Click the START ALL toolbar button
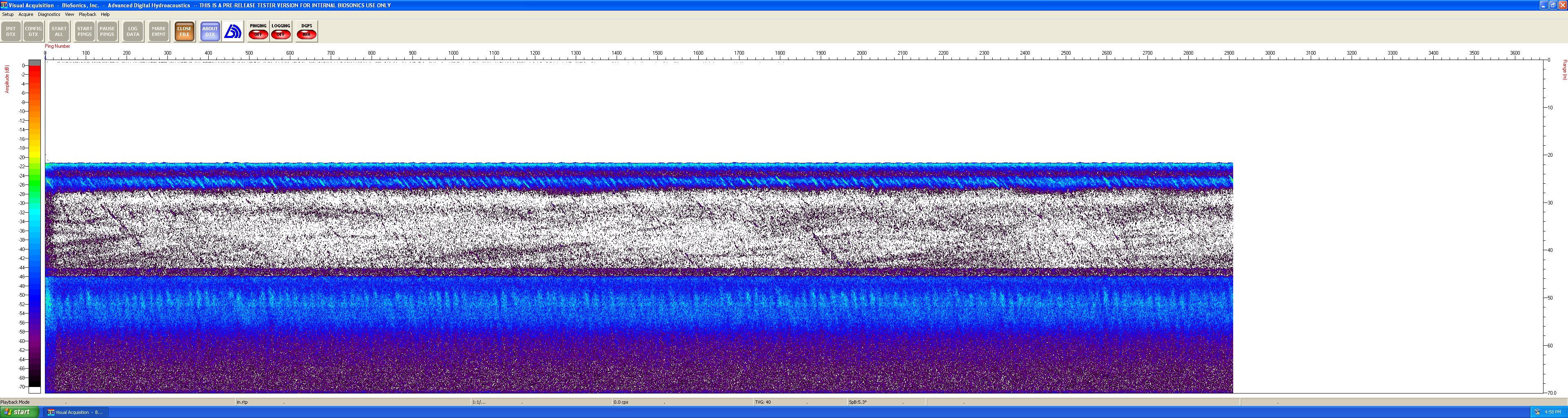The image size is (1568, 418). tap(59, 32)
